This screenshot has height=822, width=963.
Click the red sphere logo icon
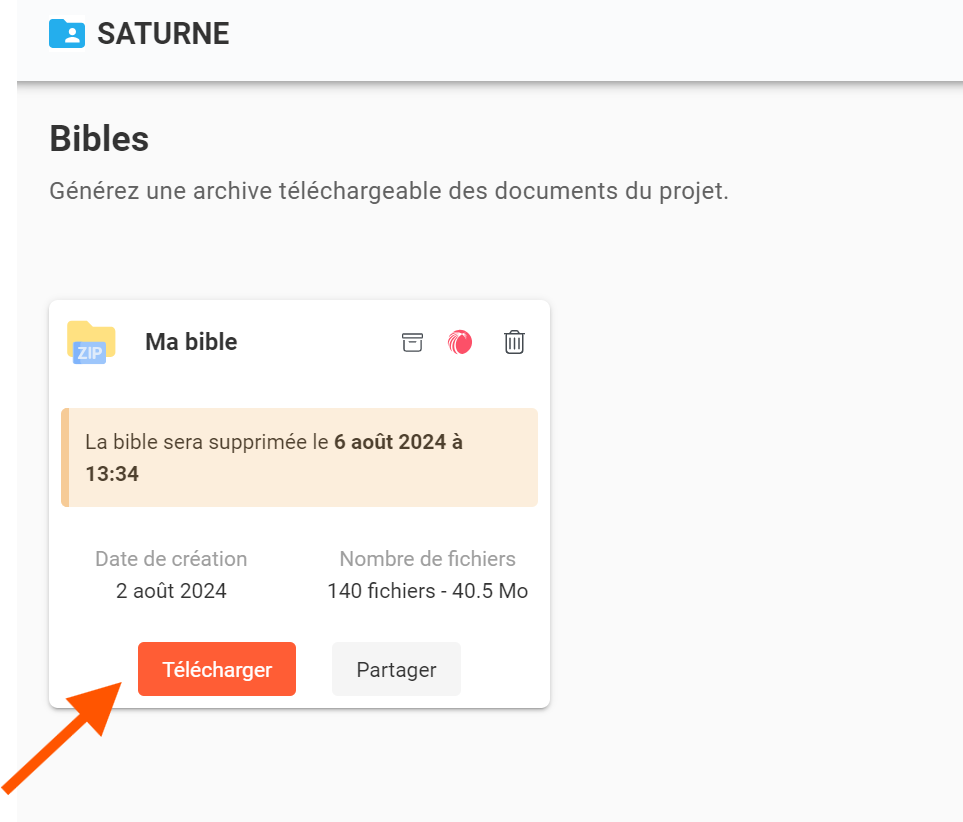460,342
